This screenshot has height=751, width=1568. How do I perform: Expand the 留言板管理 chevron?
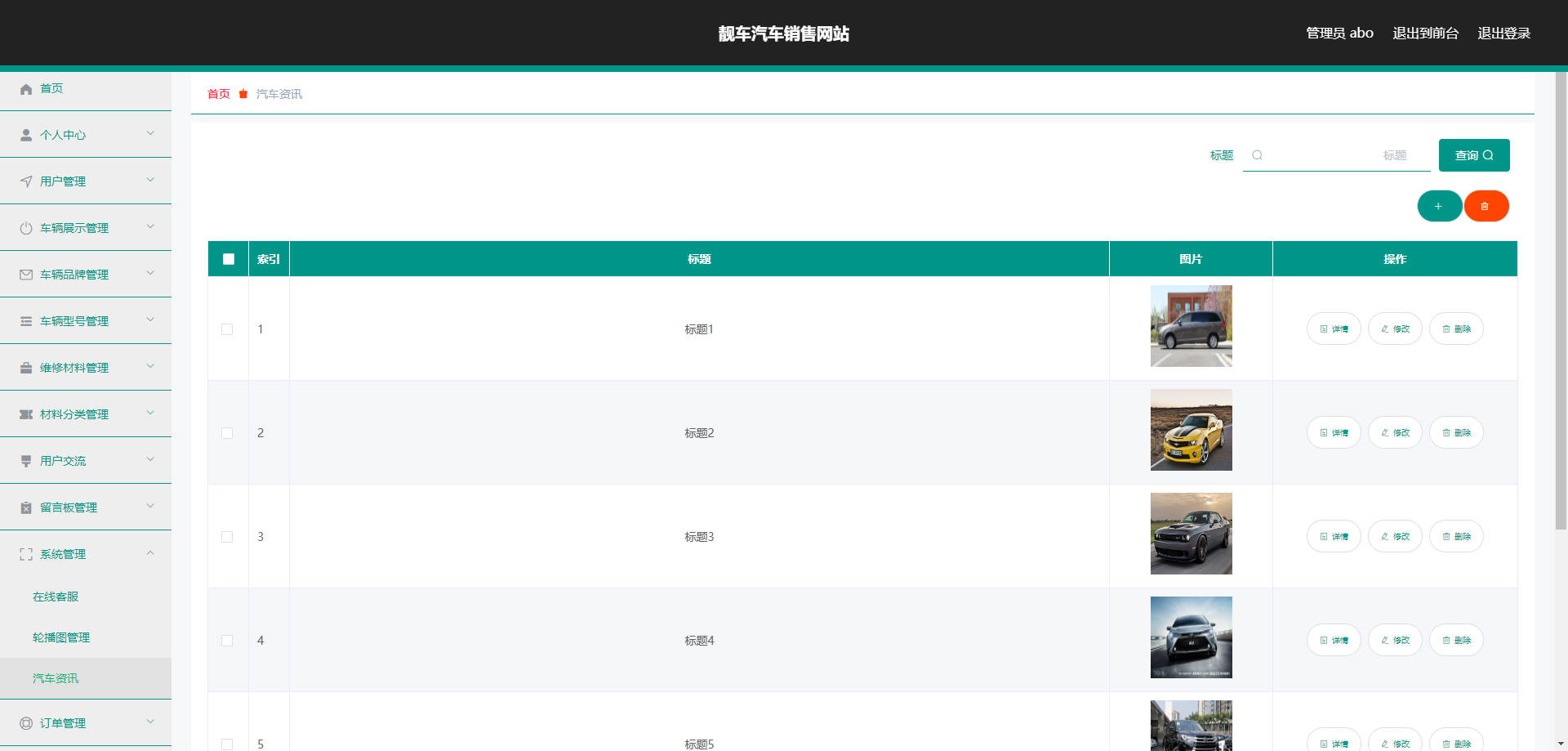150,506
